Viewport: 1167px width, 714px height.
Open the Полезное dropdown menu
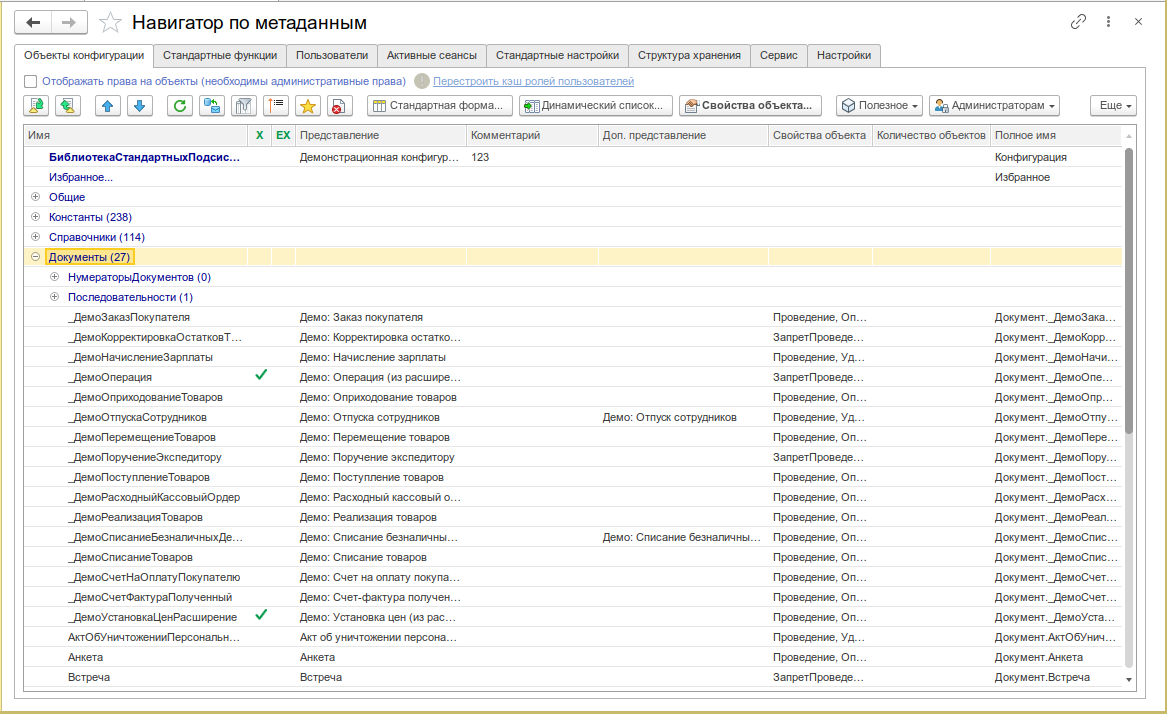(879, 106)
